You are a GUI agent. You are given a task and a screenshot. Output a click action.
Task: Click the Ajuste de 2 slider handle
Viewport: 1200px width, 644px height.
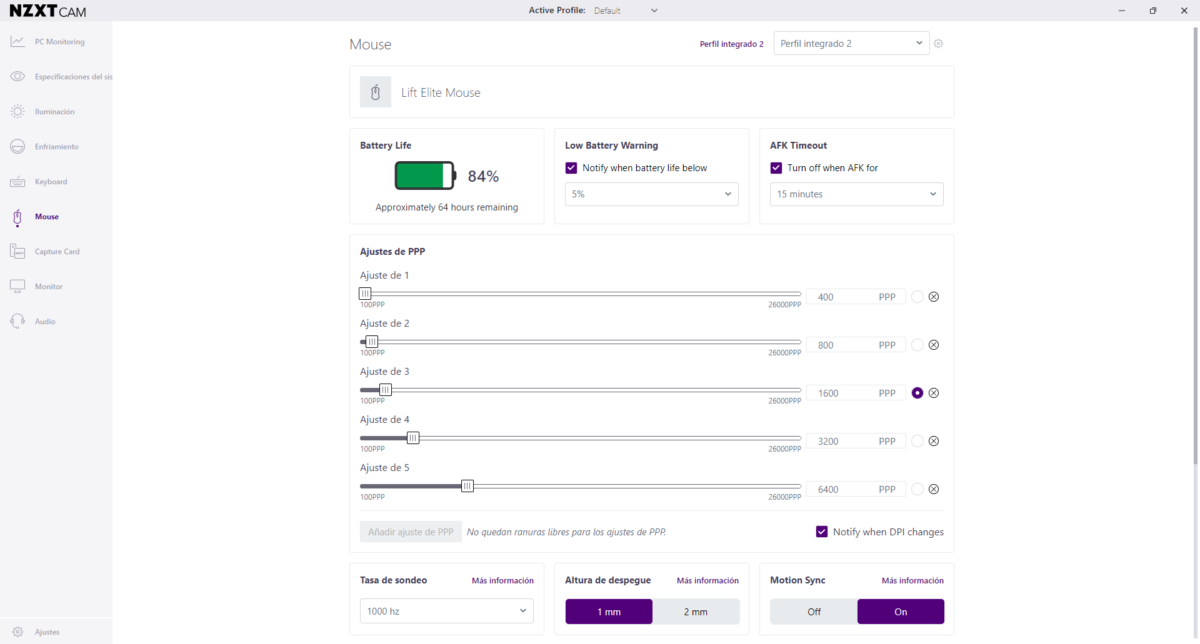pyautogui.click(x=372, y=342)
